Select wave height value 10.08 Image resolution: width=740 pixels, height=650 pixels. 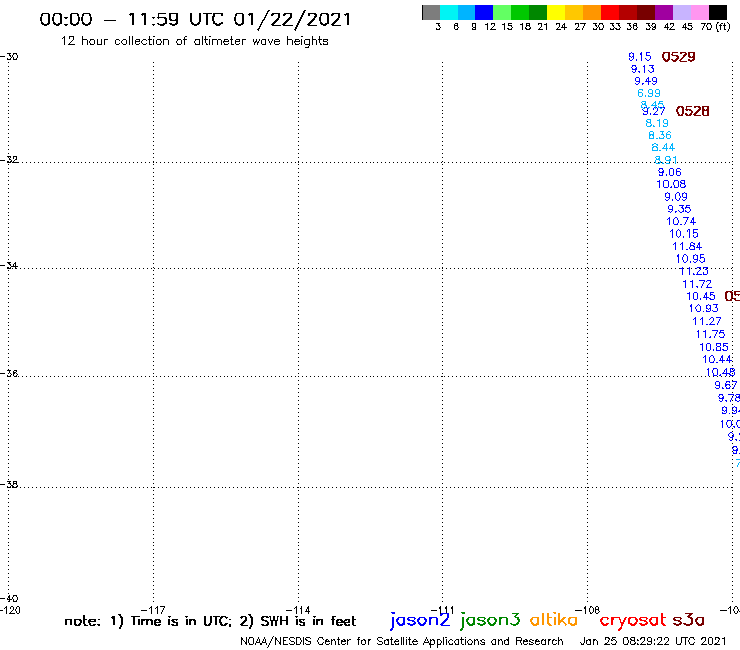[671, 185]
